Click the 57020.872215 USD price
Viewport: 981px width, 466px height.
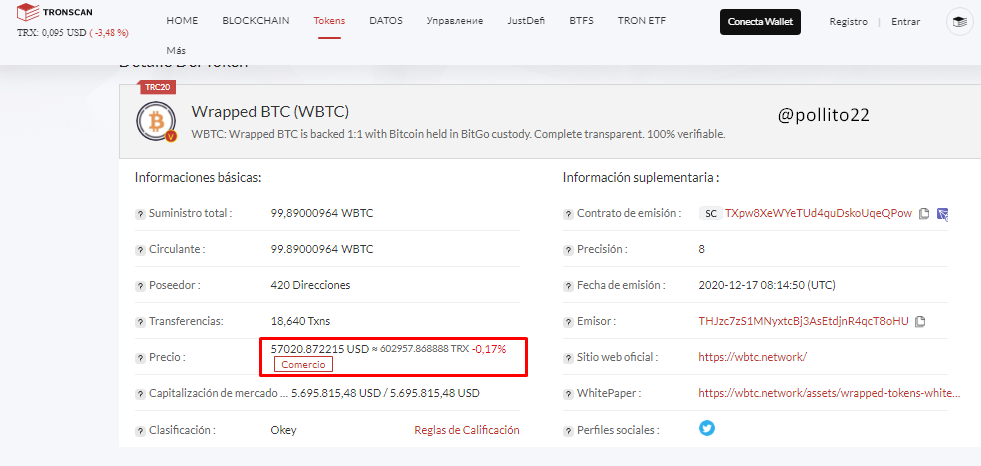coord(320,349)
